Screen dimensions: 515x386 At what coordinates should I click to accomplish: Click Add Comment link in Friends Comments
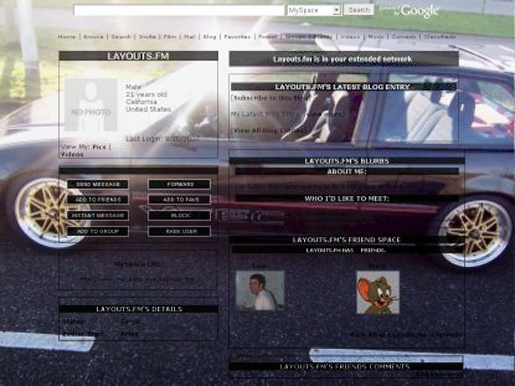[439, 374]
